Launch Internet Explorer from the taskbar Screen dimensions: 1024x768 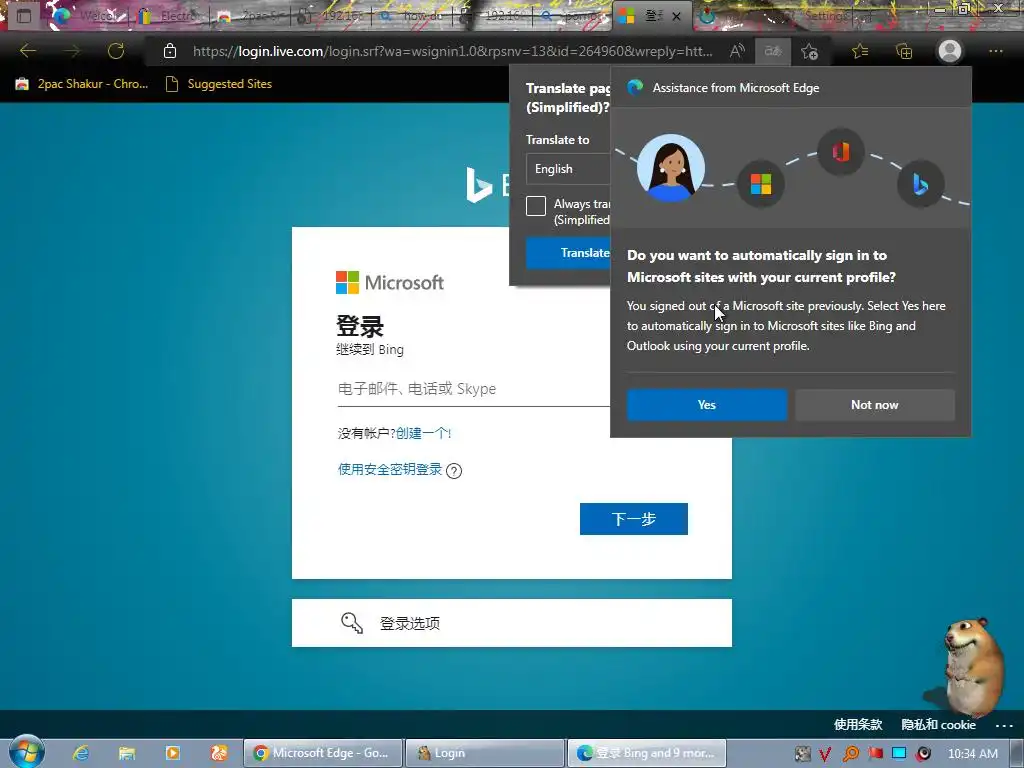coord(81,753)
